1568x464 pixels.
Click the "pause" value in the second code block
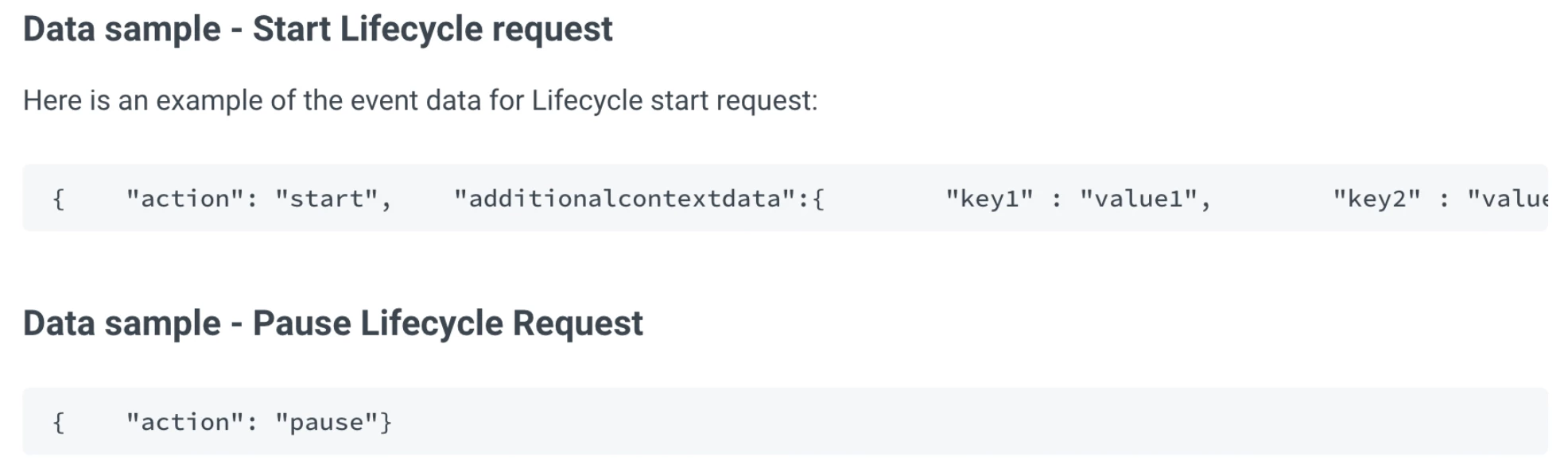(x=326, y=422)
